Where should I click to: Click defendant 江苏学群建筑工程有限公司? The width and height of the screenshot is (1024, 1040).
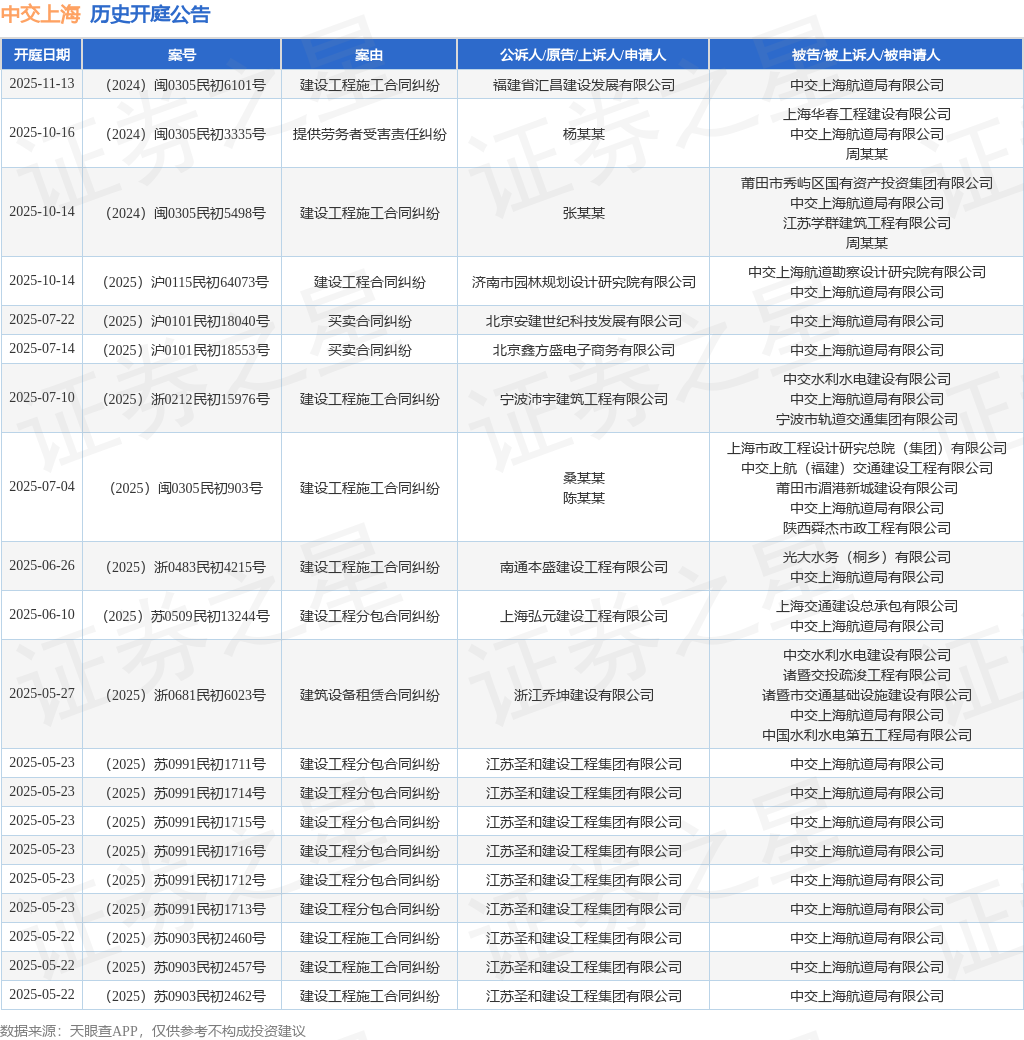[x=867, y=223]
